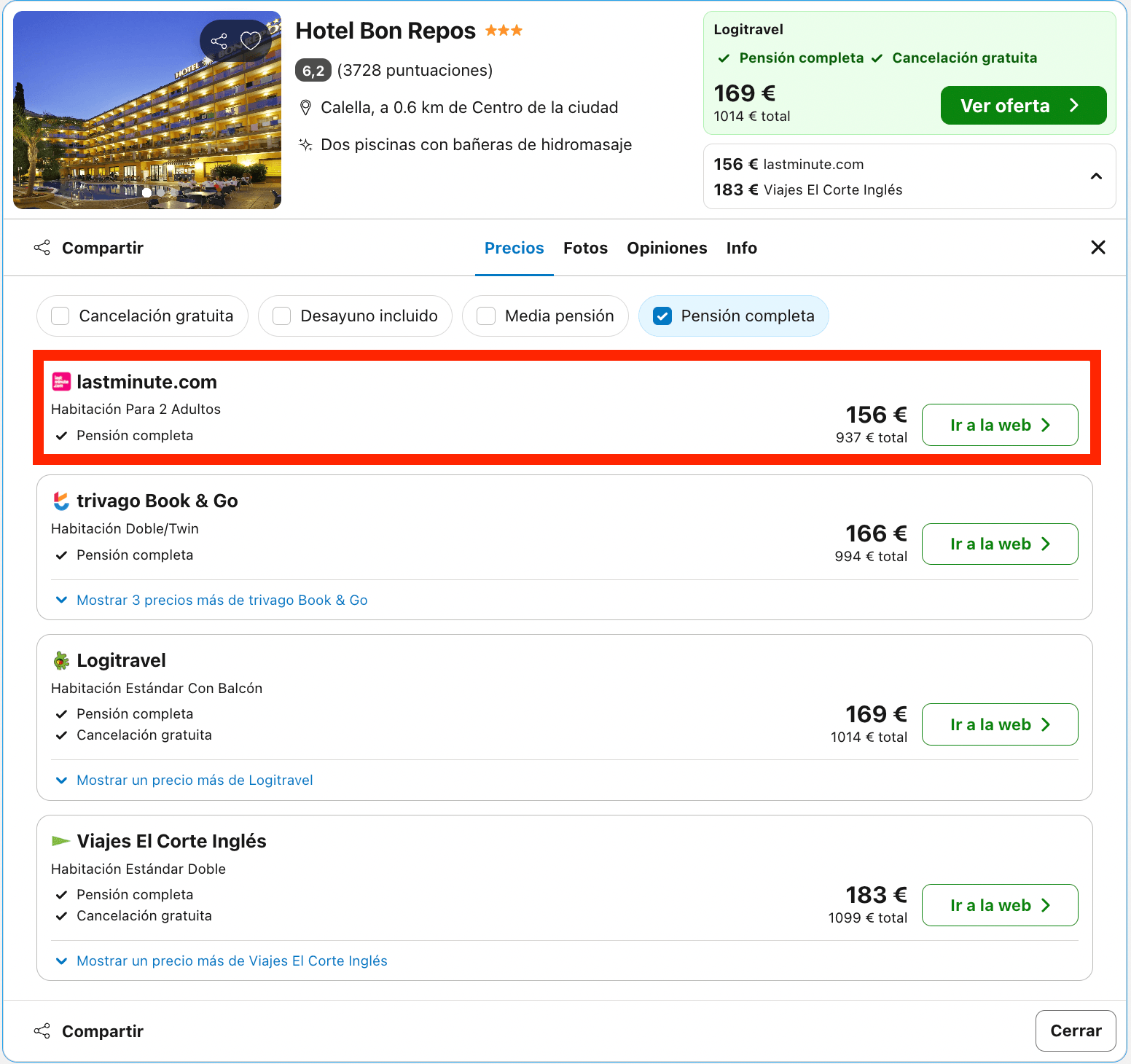This screenshot has height=1064, width=1131.
Task: Click the green Ver oferta button
Action: (x=1023, y=106)
